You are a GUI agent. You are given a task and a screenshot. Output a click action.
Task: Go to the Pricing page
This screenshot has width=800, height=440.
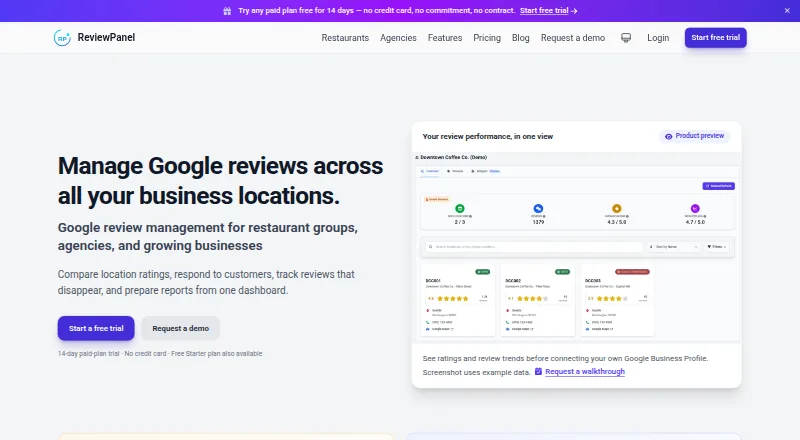click(487, 38)
